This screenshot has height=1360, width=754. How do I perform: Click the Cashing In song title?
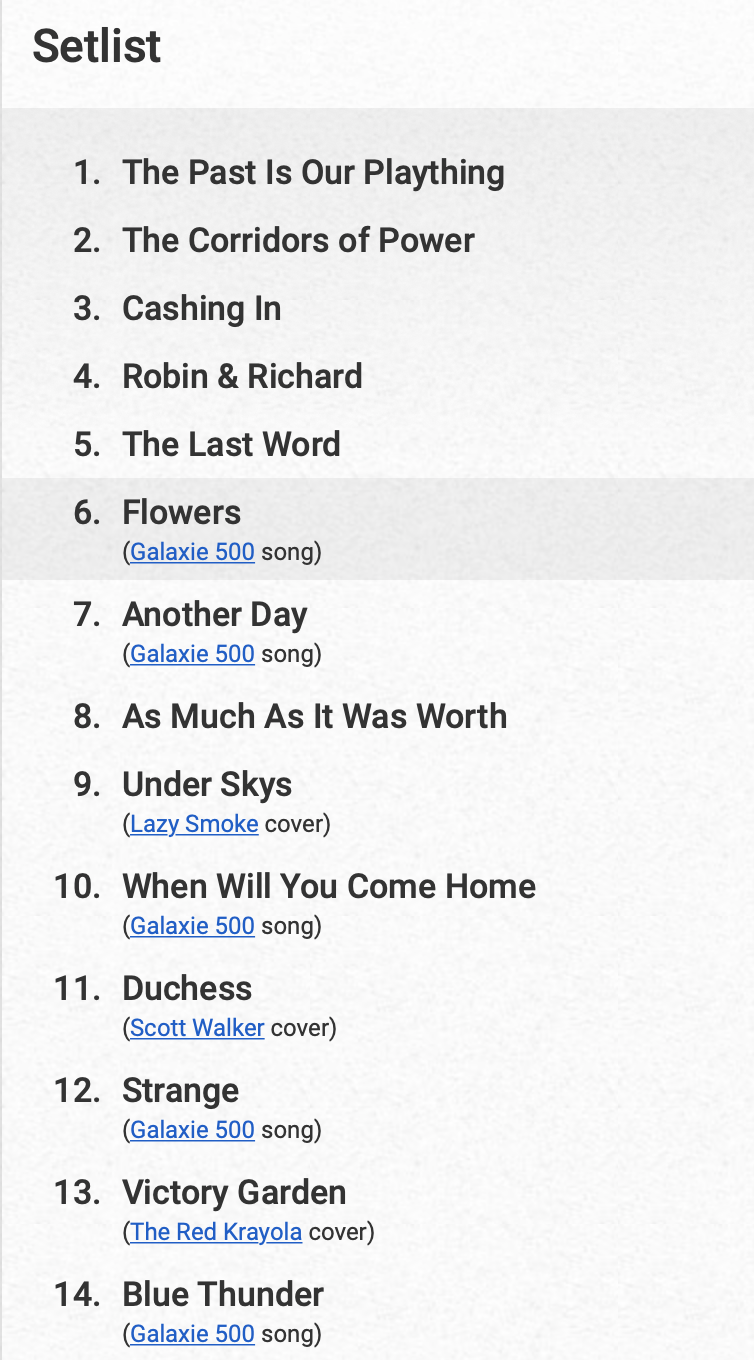point(202,308)
